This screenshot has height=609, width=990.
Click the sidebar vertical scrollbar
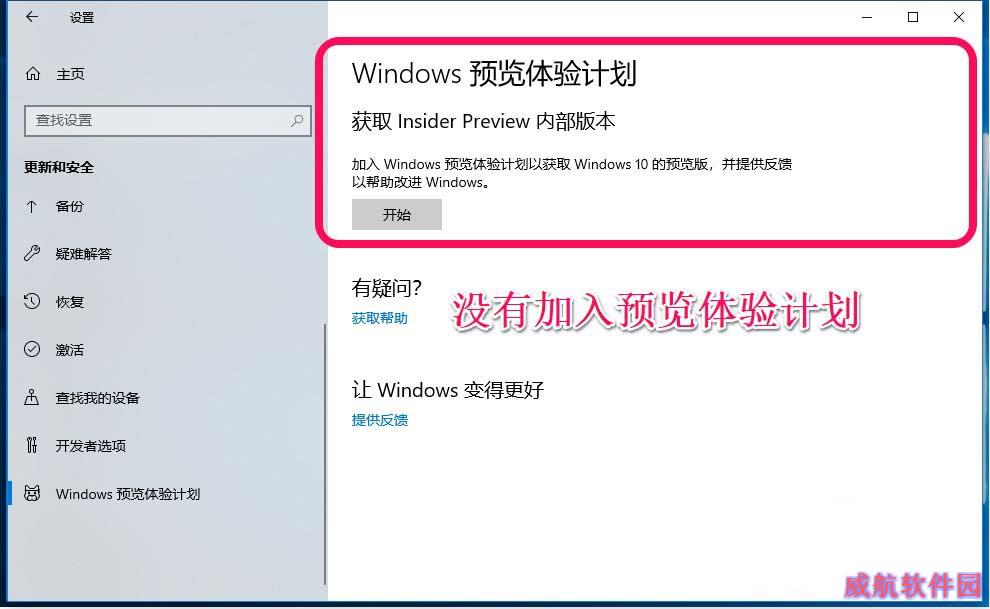click(x=325, y=454)
